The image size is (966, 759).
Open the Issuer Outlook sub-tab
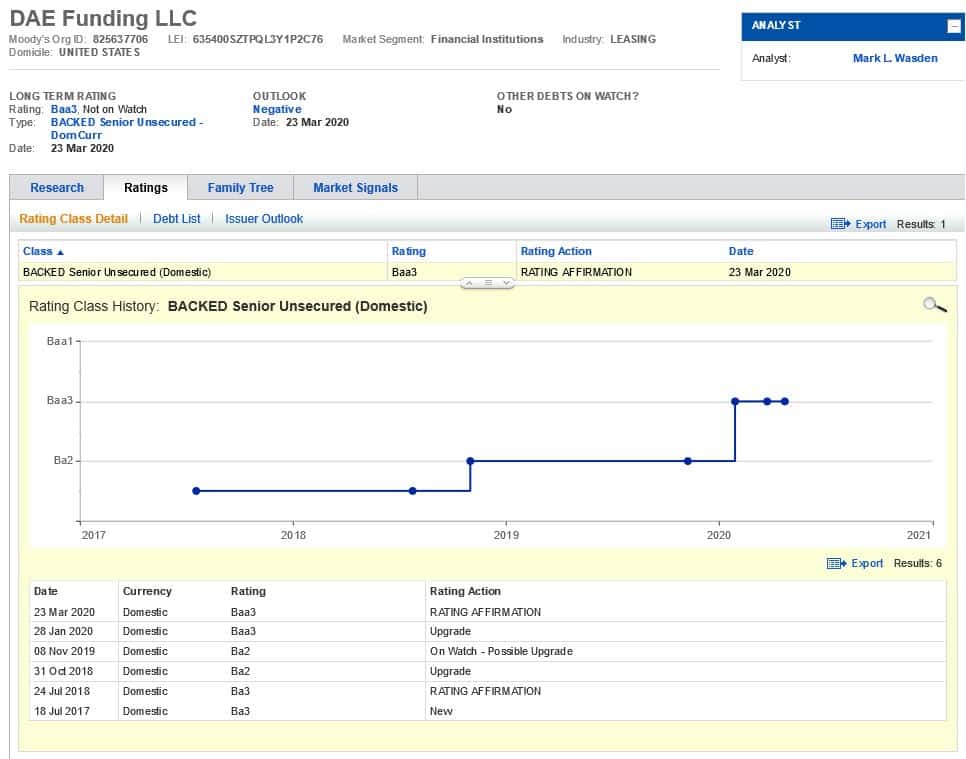click(x=264, y=219)
